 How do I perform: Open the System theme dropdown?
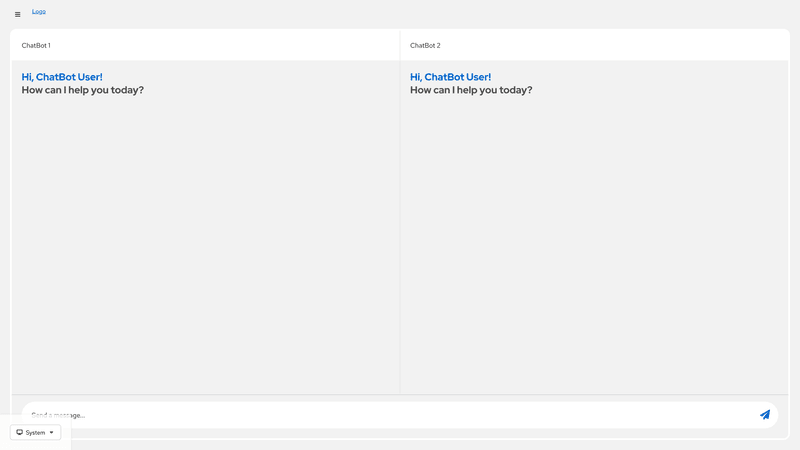35,432
